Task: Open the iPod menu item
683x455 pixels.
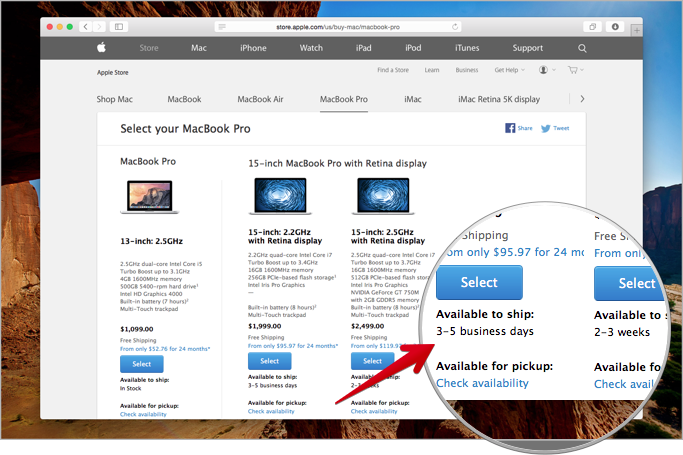Action: pyautogui.click(x=413, y=48)
